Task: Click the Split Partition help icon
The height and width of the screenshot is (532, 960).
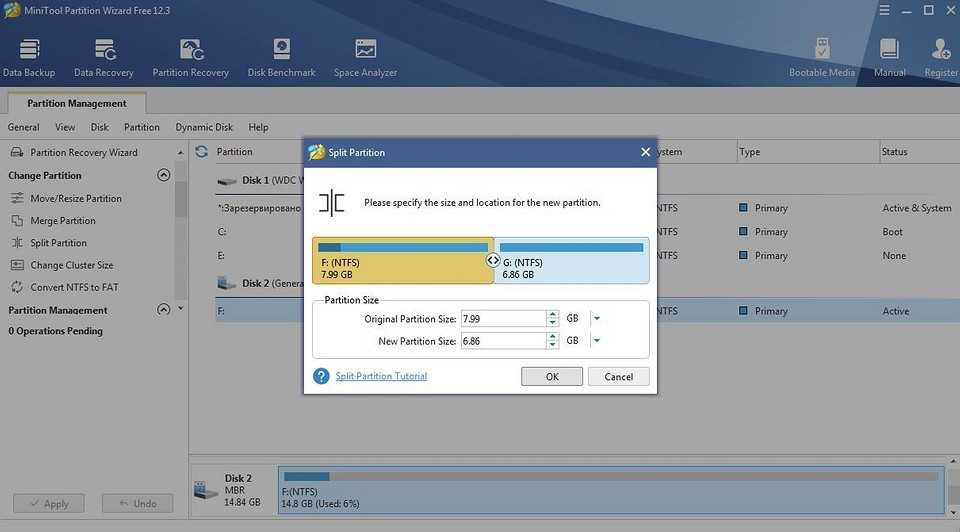Action: coord(321,377)
